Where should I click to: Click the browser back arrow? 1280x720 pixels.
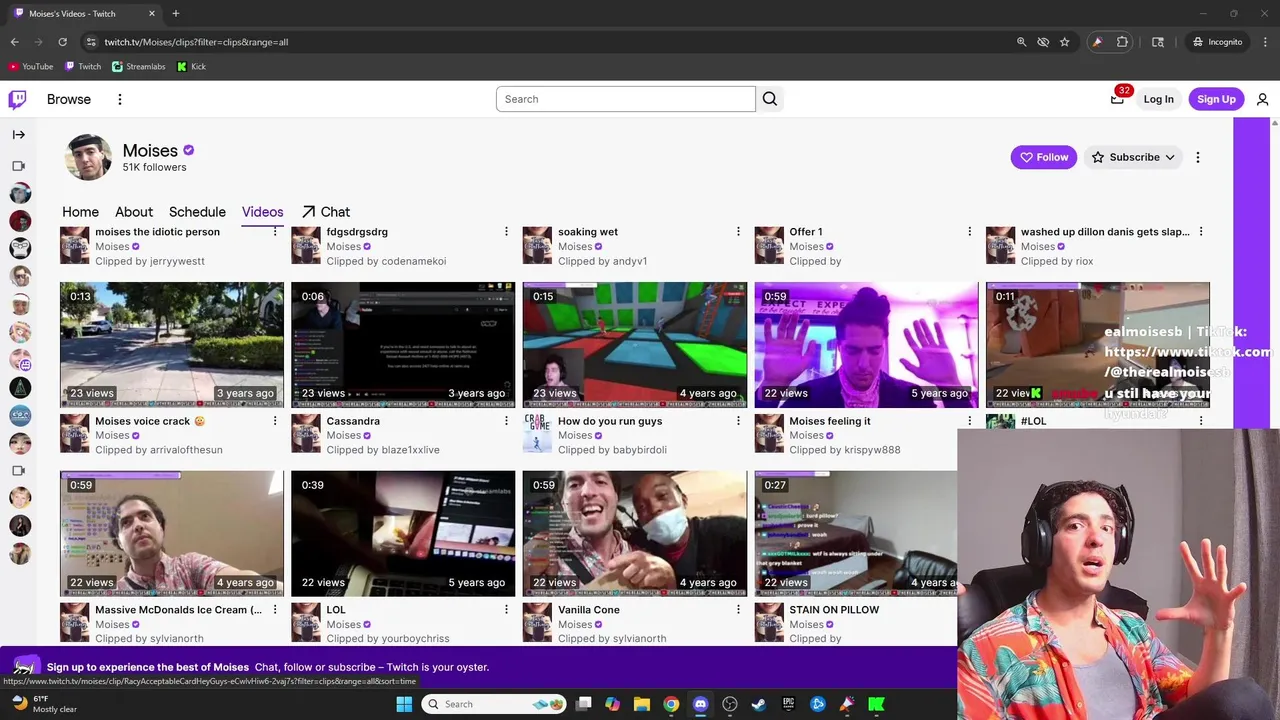(14, 42)
